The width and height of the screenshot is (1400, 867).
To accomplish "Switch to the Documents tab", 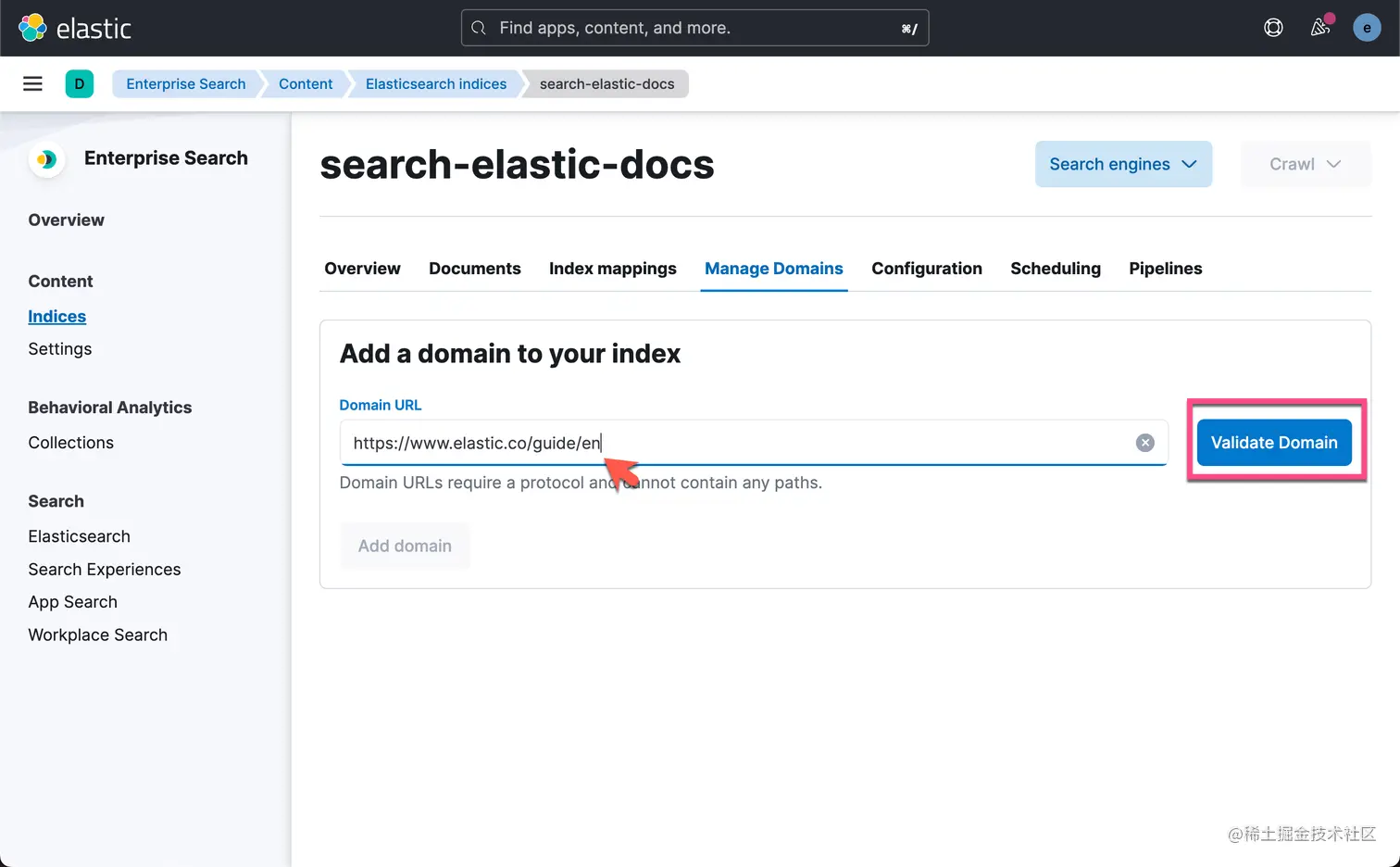I will (475, 269).
